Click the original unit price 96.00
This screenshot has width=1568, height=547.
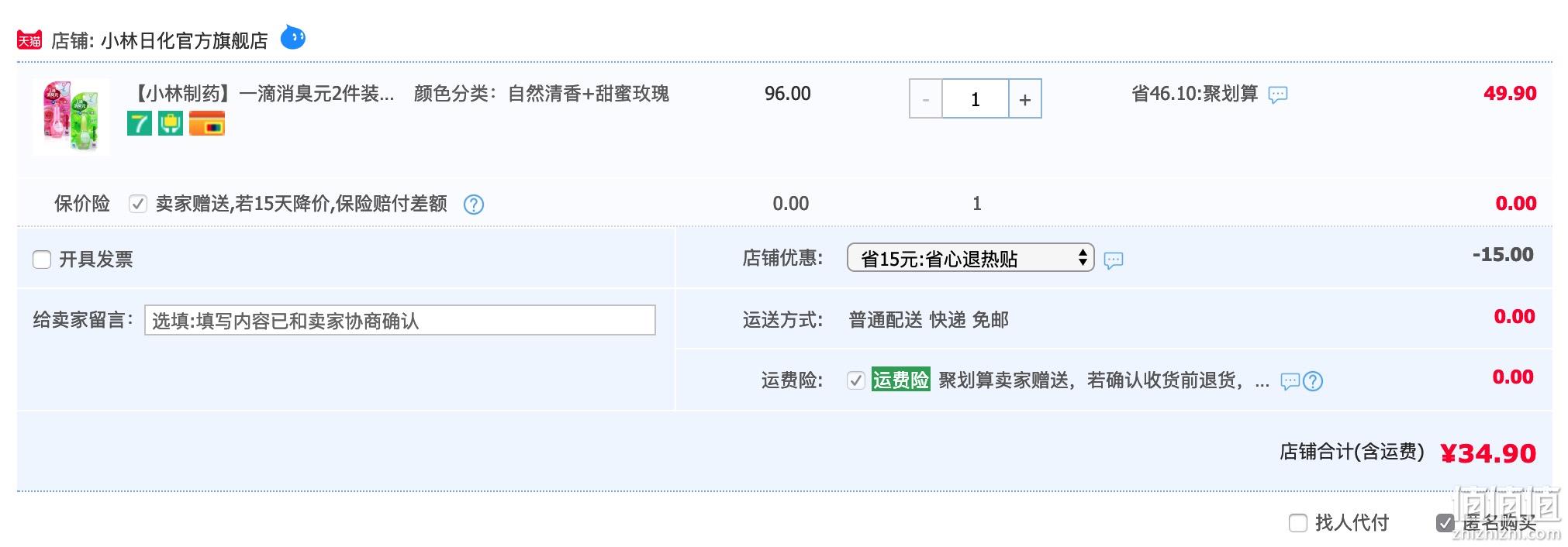coord(787,94)
